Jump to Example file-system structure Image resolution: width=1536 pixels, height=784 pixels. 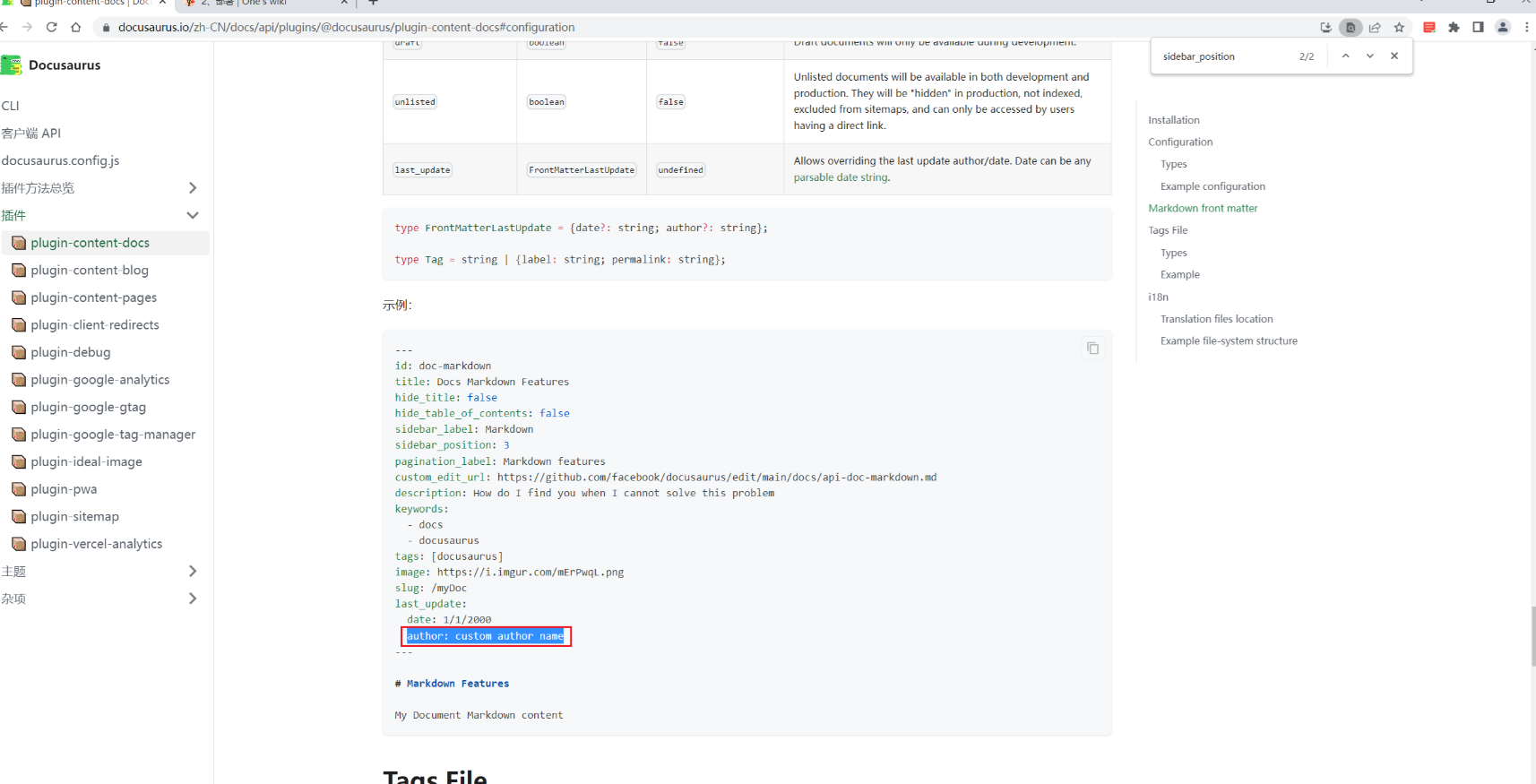(x=1229, y=340)
